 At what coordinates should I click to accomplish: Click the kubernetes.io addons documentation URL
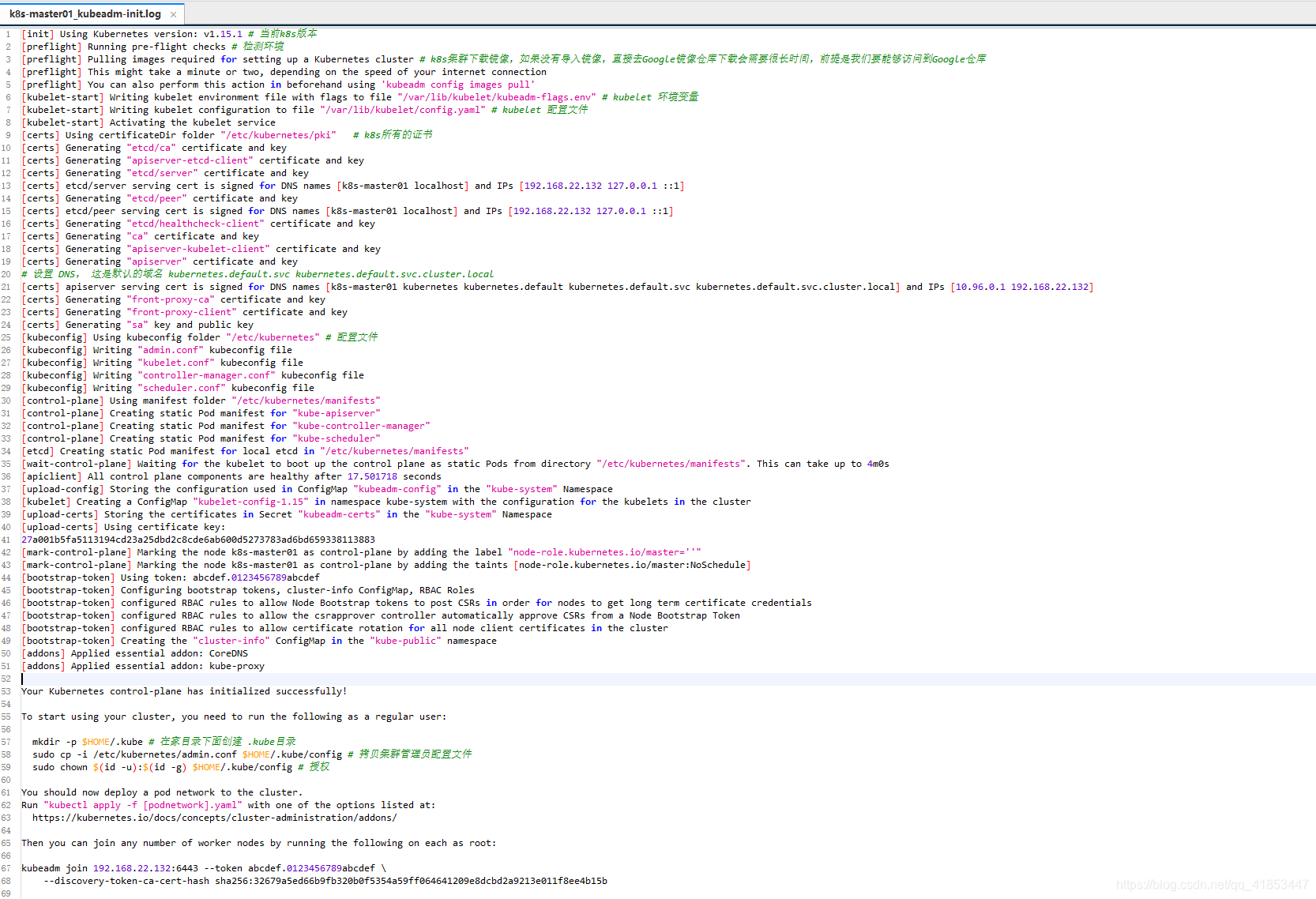coord(215,818)
